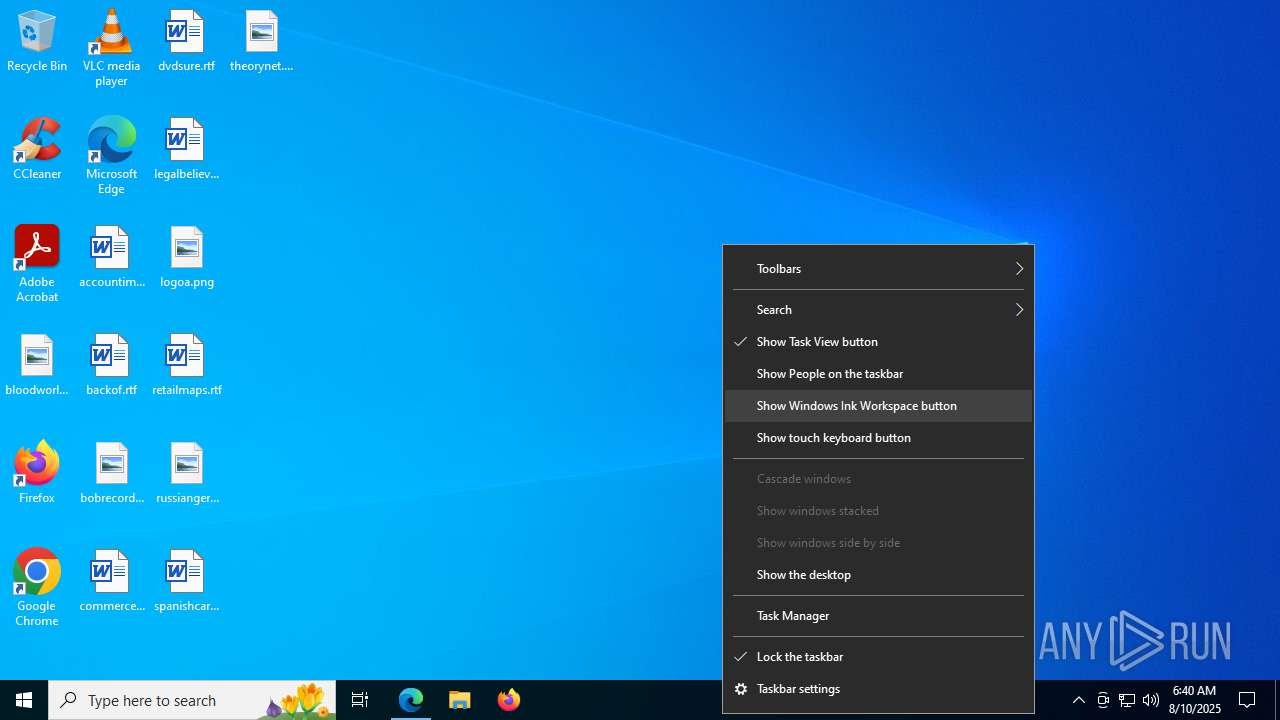1280x720 pixels.
Task: Click the Show desktop sliver button
Action: [x=1277, y=700]
